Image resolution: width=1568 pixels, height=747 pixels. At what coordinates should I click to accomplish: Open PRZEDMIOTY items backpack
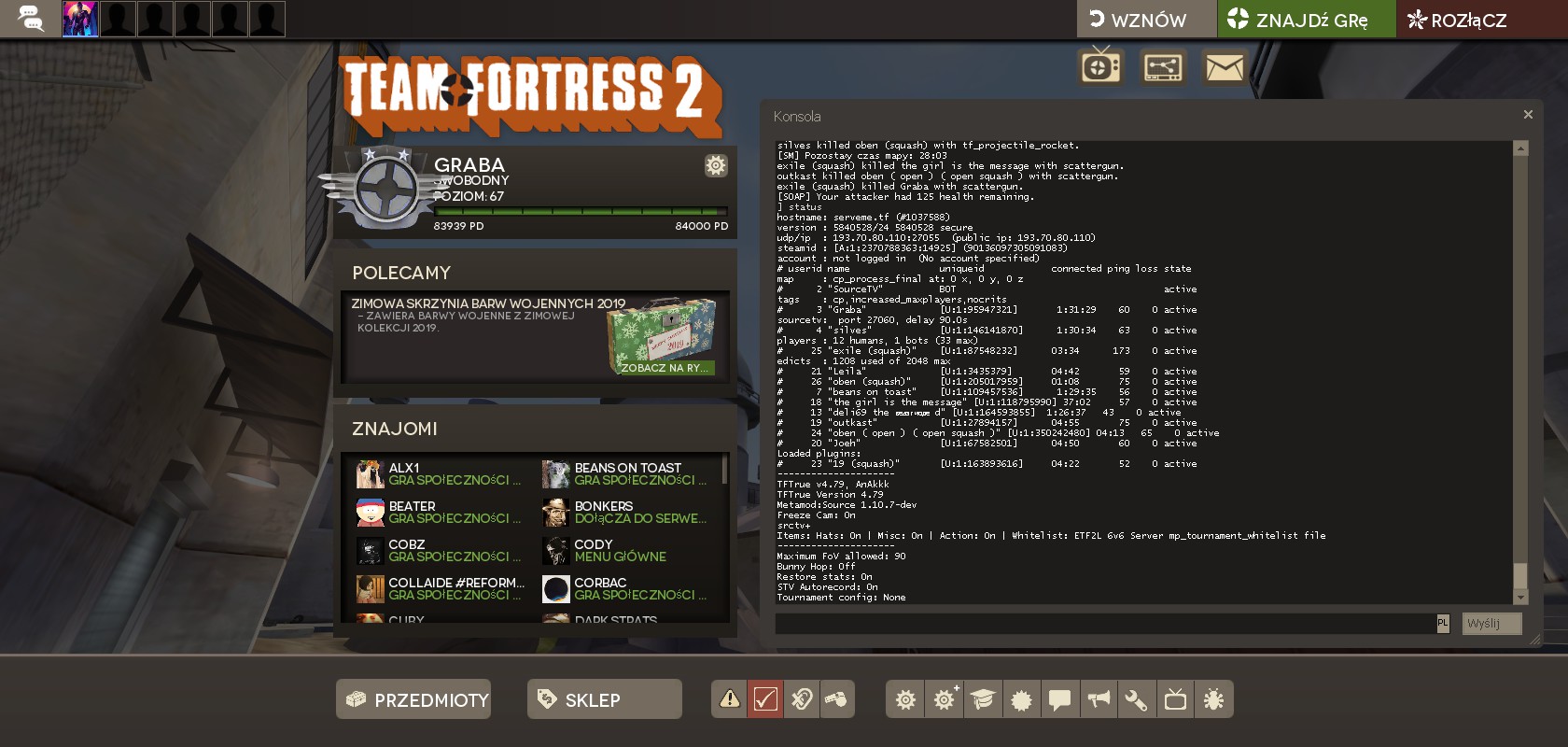click(413, 699)
